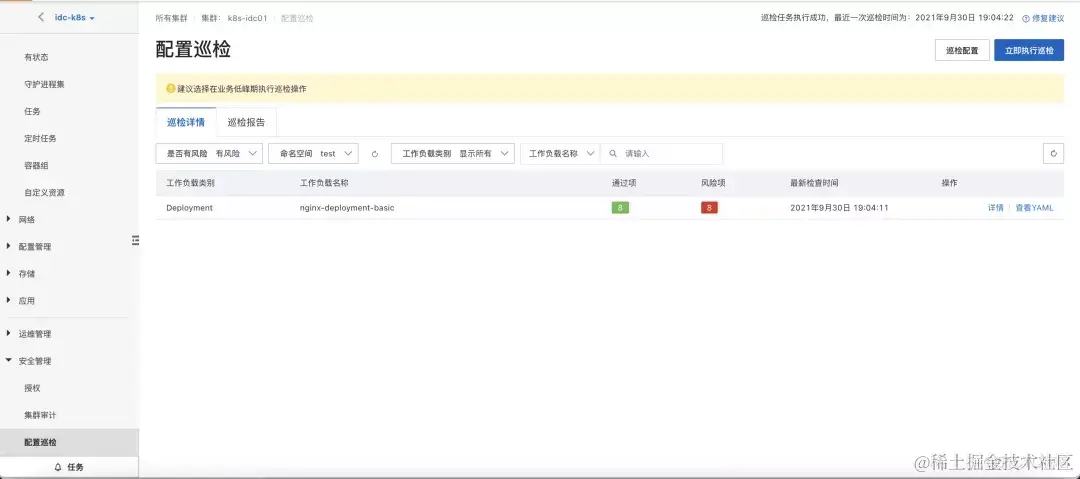Click the 修复建议 link
Screen dimensions: 1080x479
point(1048,19)
